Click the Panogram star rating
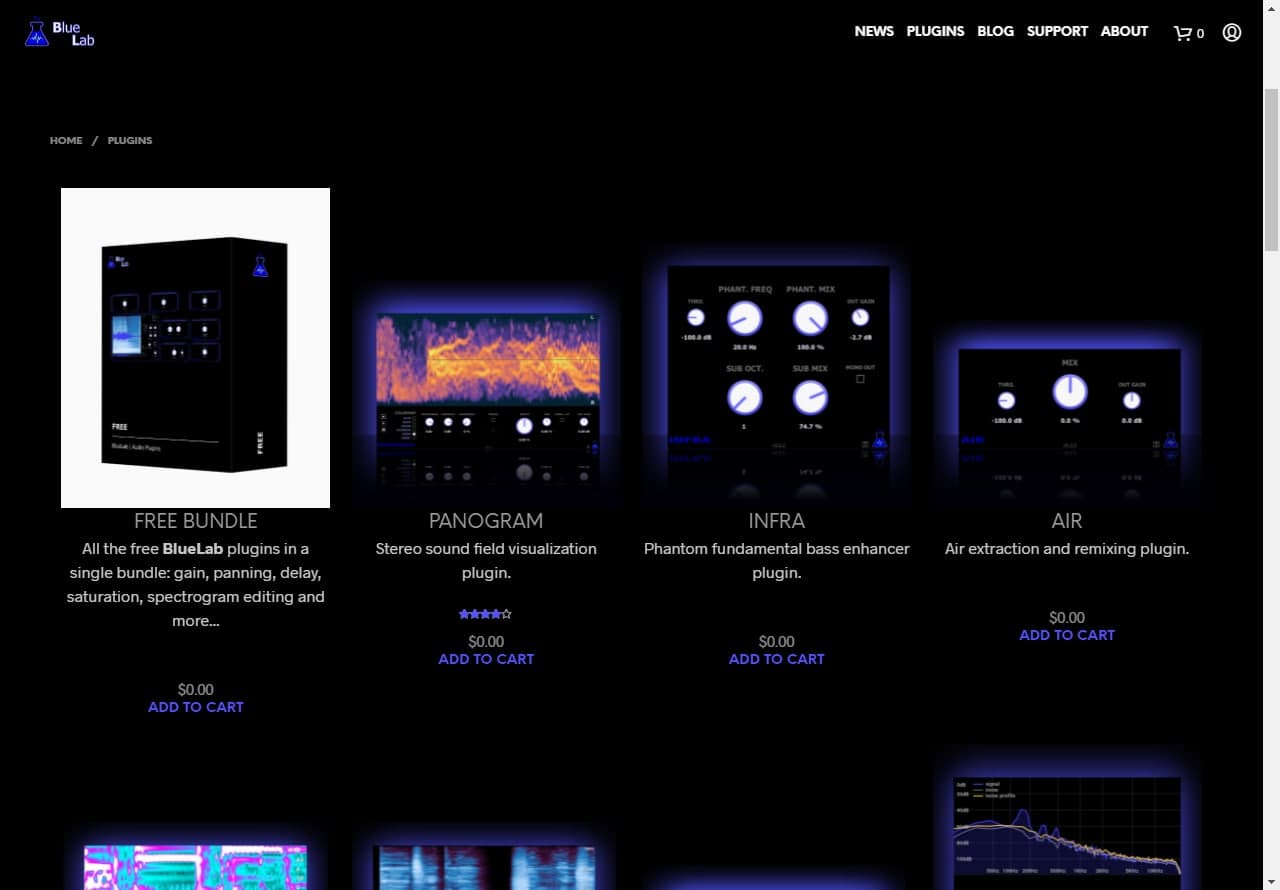 [486, 614]
